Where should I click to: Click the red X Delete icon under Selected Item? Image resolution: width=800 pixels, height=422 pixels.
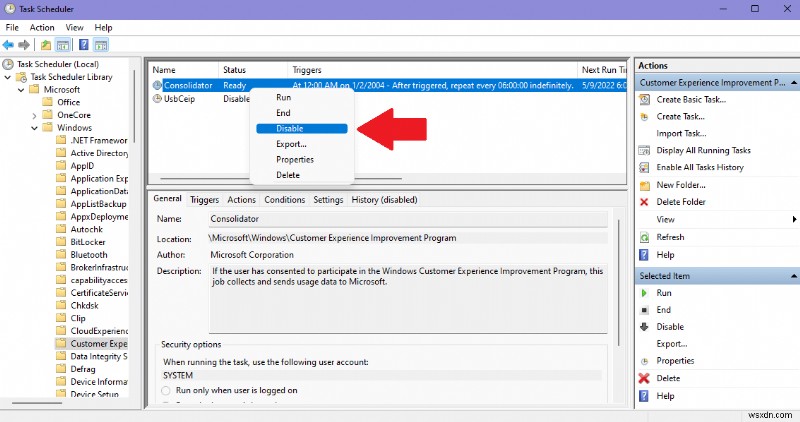point(644,378)
